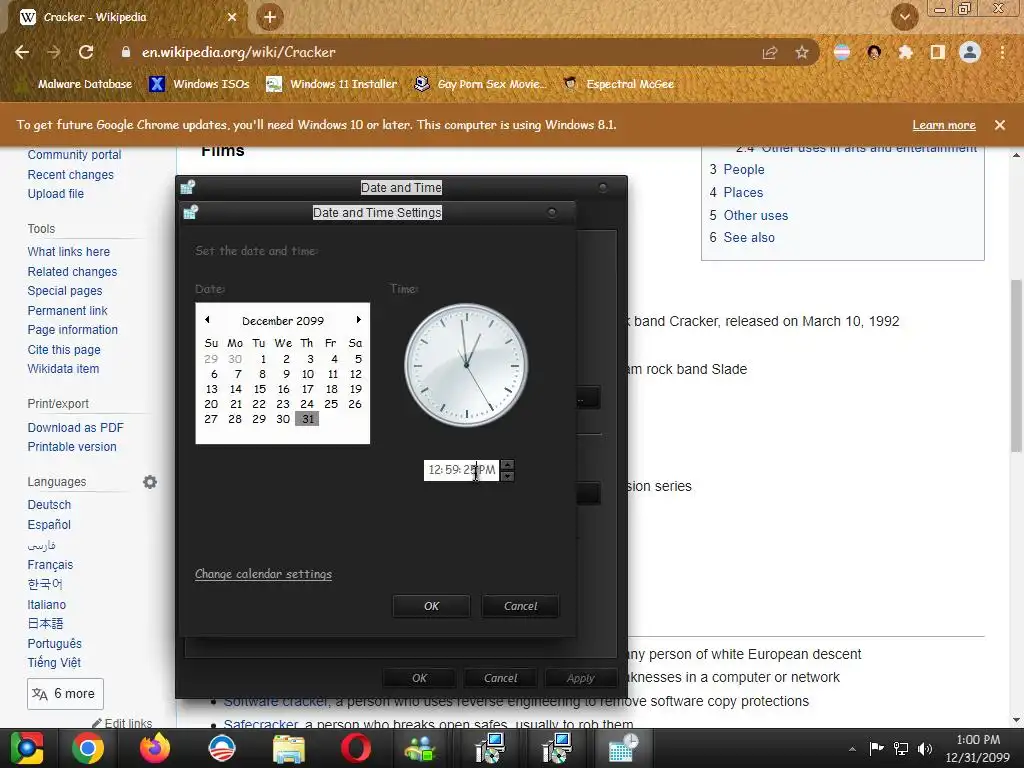The image size is (1024, 768).
Task: Switch to the Deutsch language version
Action: pos(49,505)
